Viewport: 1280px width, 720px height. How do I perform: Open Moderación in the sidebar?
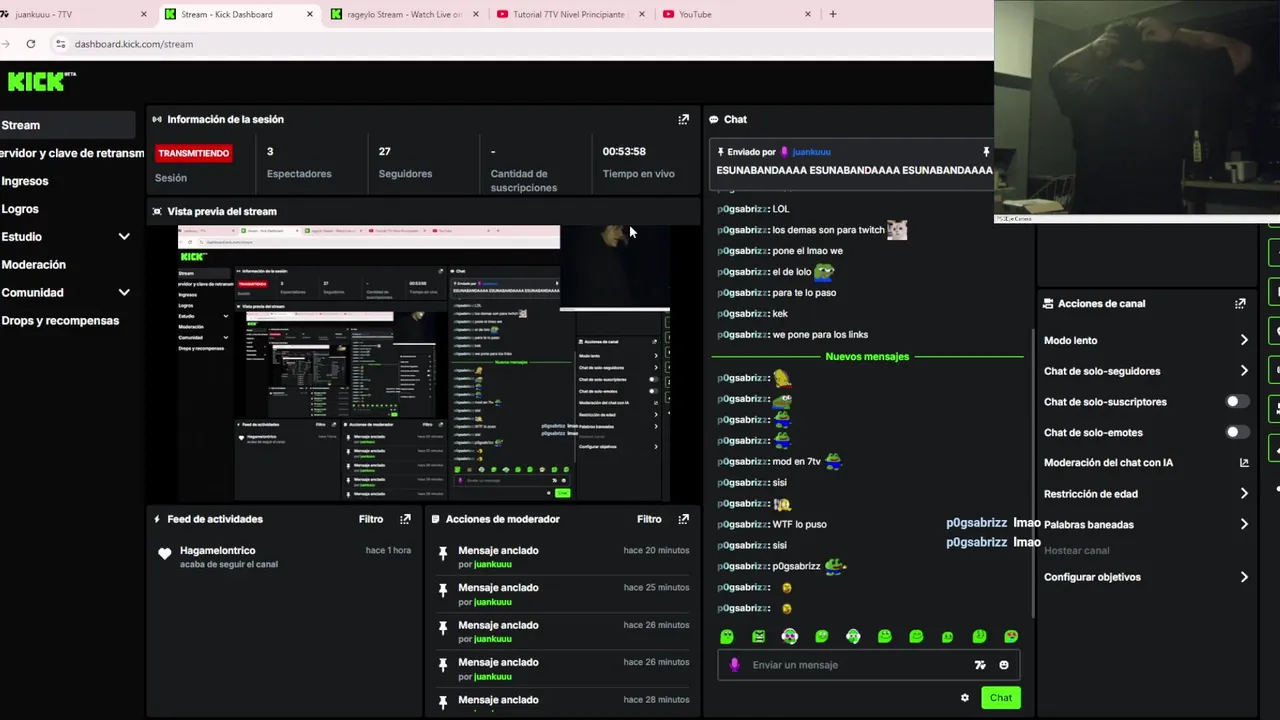[33, 265]
